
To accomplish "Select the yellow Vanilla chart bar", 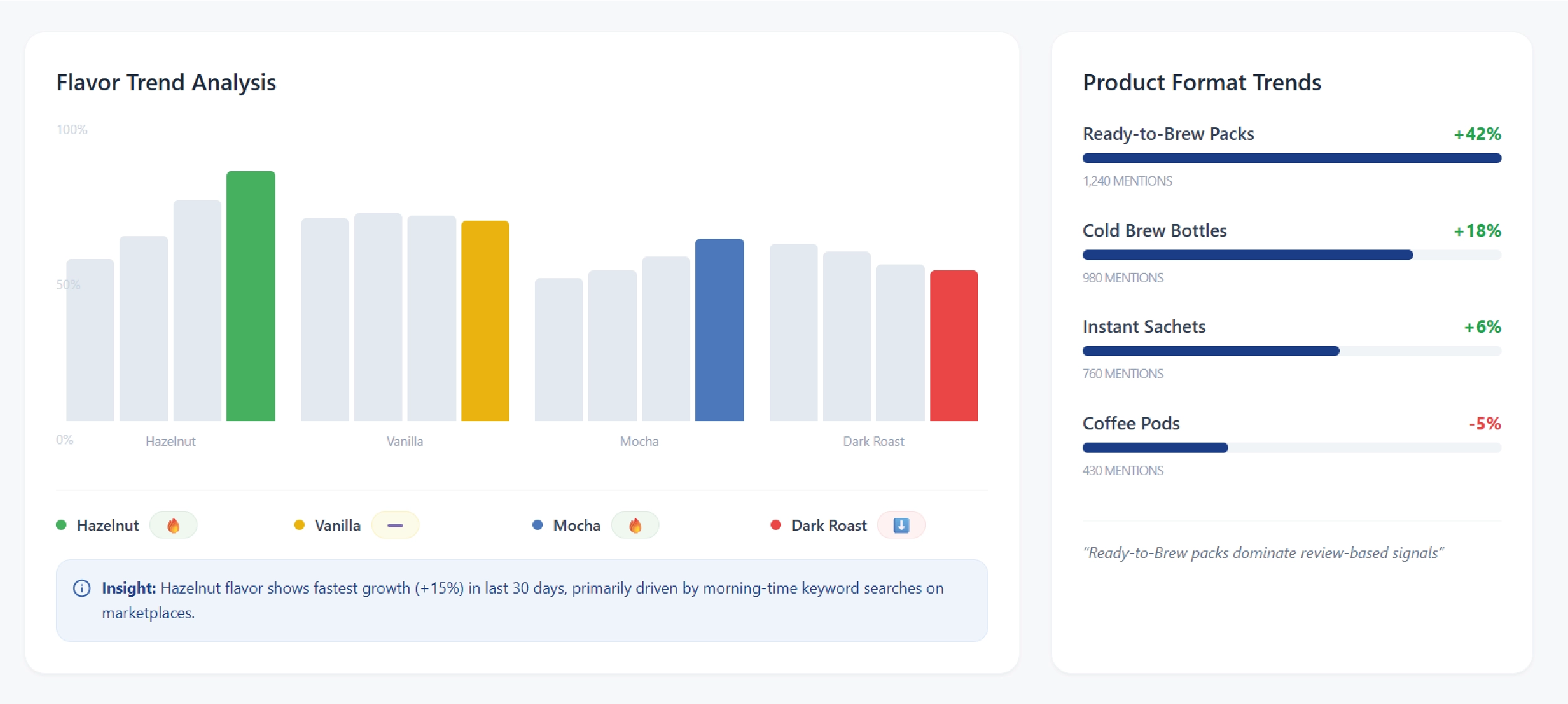I will click(485, 320).
